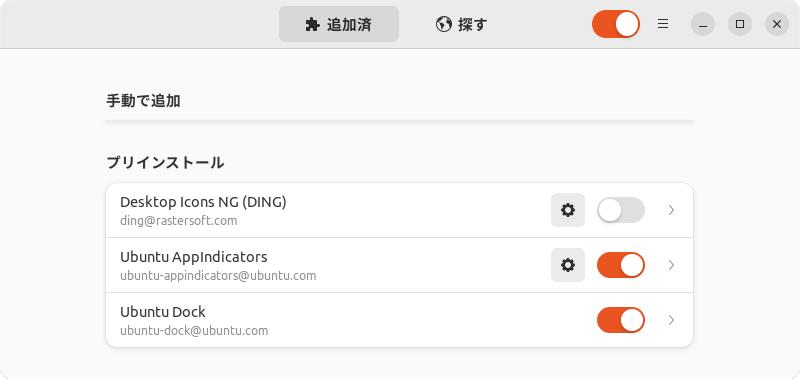Click the puzzle piece icon on 追加済 tab
Image resolution: width=800 pixels, height=379 pixels.
tap(312, 24)
